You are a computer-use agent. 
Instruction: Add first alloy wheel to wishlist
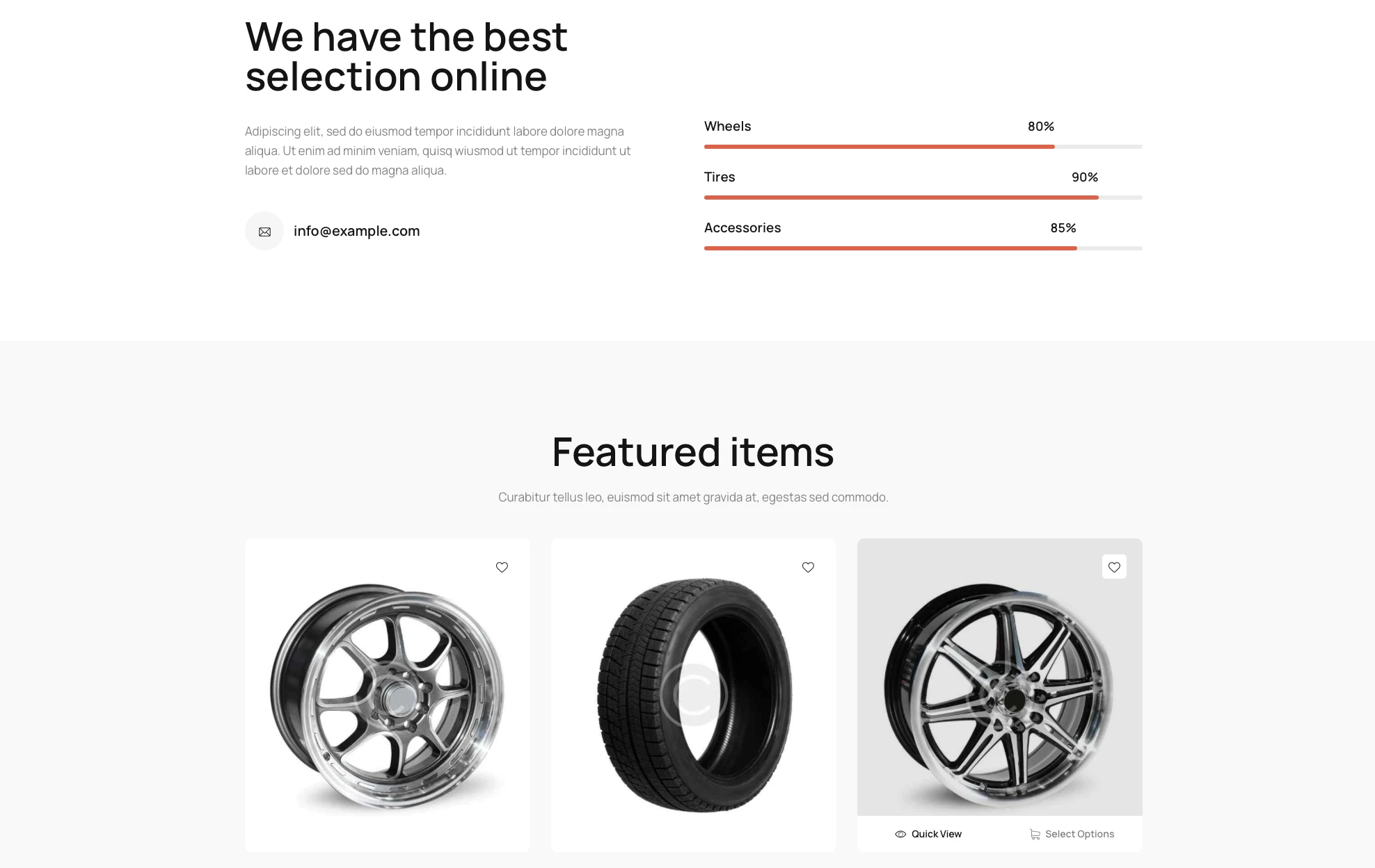[502, 568]
